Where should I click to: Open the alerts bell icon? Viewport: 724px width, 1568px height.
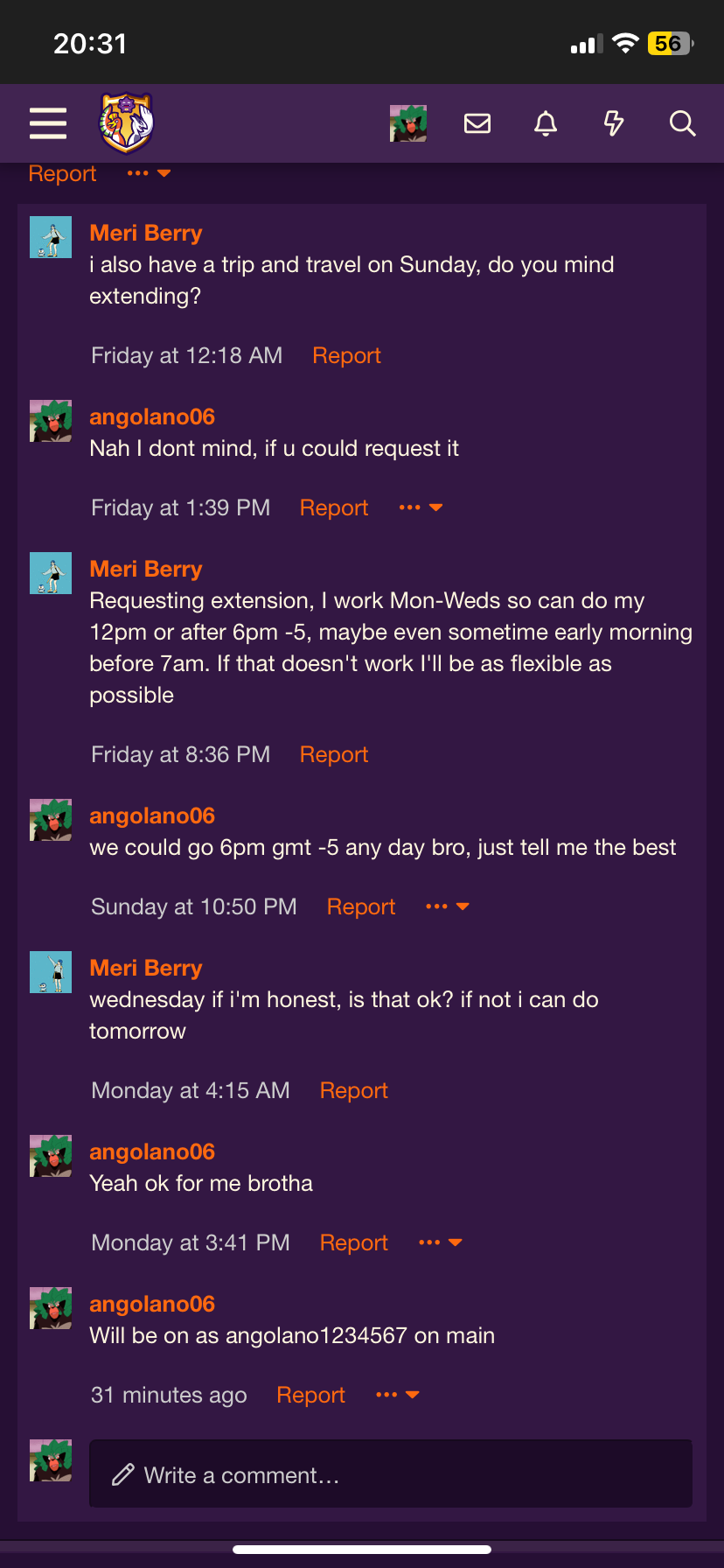[x=546, y=123]
